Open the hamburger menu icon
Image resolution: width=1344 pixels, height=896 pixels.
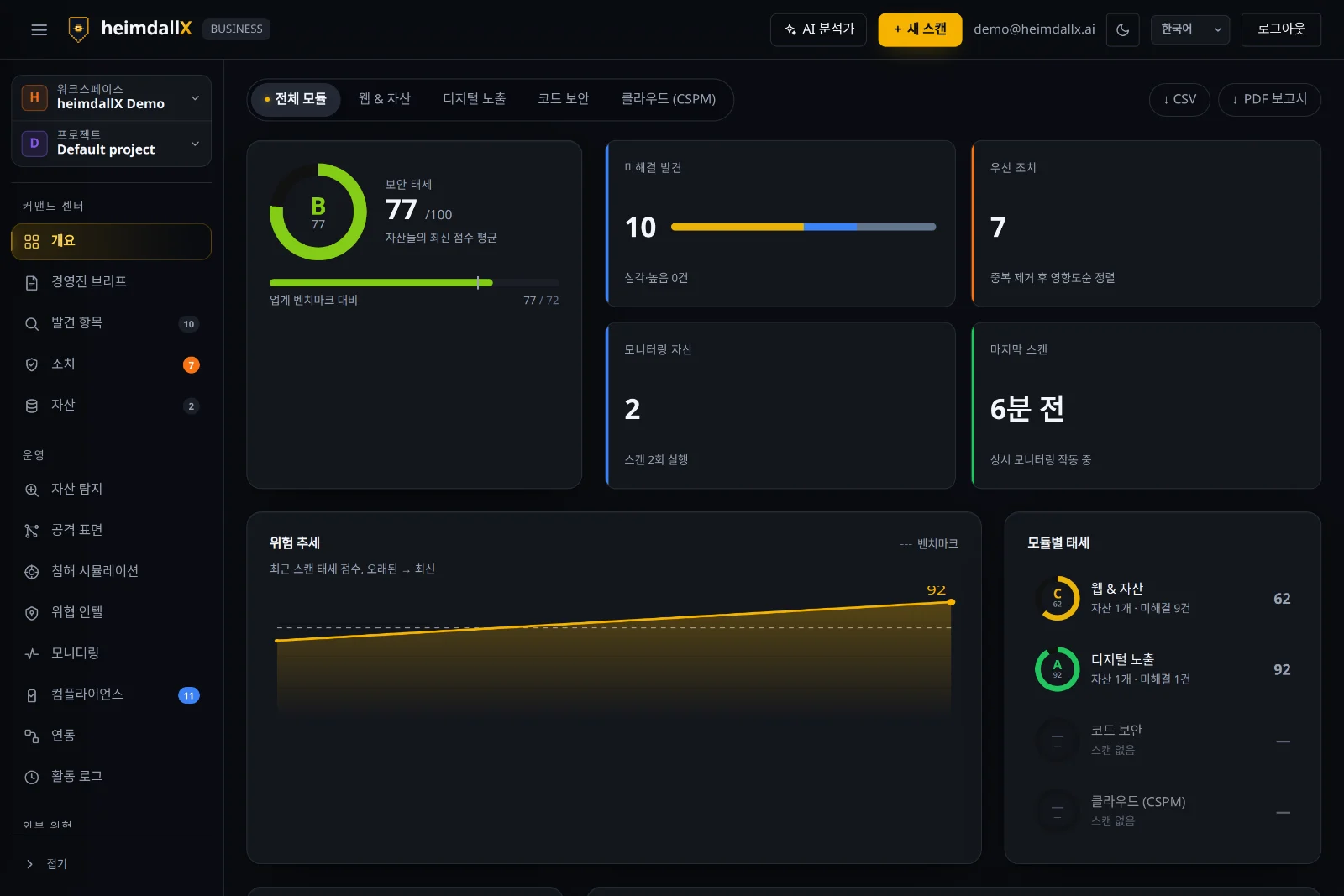(x=39, y=29)
